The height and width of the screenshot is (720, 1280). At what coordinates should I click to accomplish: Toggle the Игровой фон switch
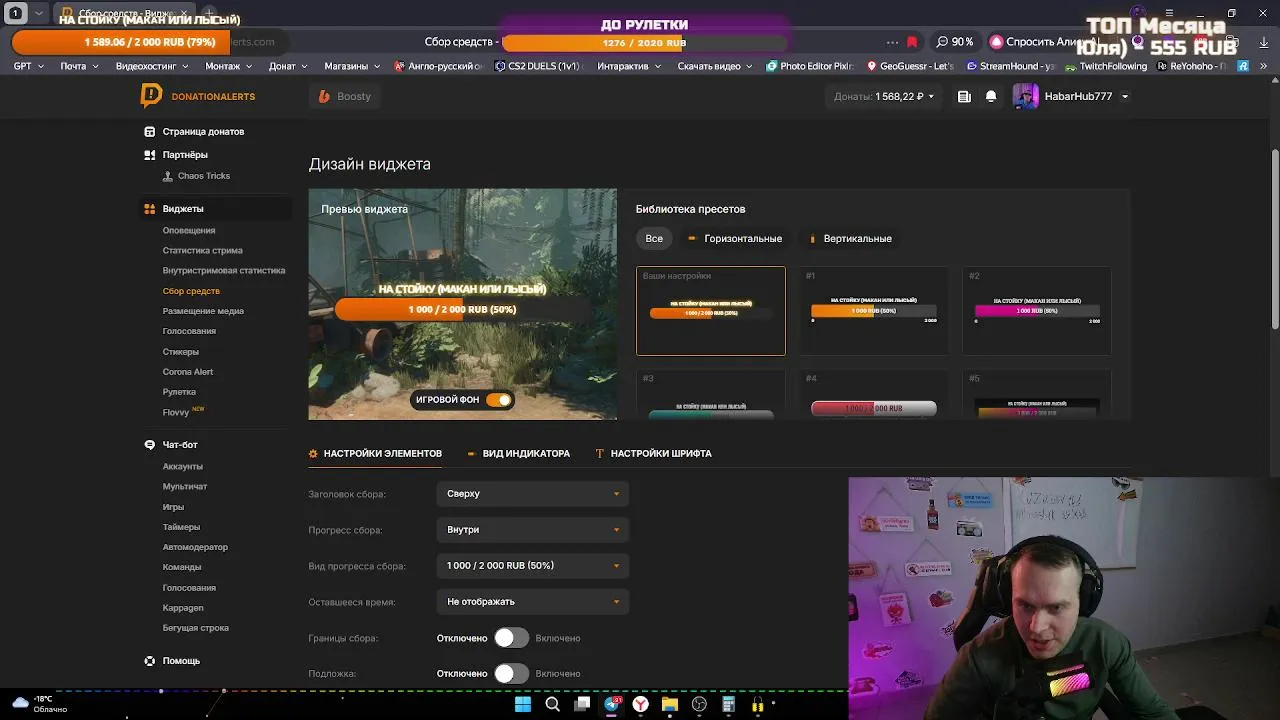tap(498, 400)
